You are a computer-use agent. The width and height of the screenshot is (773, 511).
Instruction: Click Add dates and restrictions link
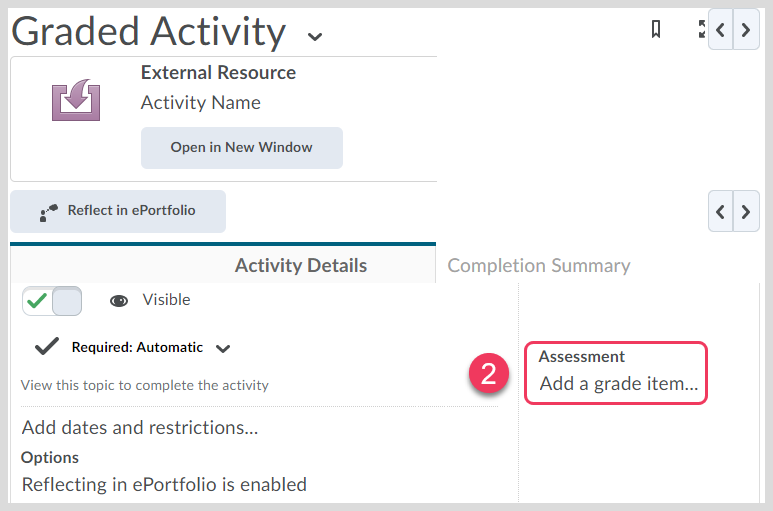pos(140,428)
